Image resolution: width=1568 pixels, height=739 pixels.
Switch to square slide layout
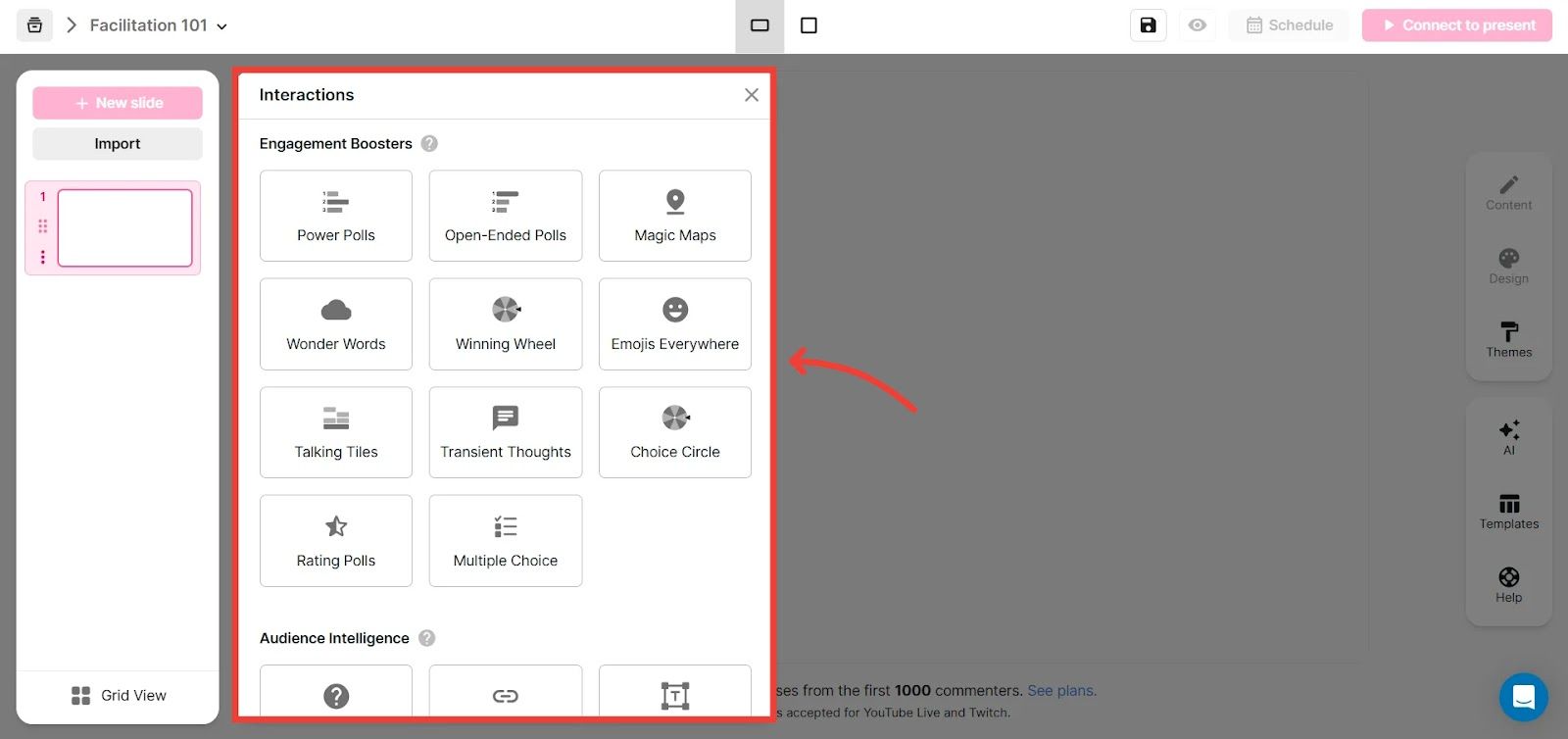[808, 25]
